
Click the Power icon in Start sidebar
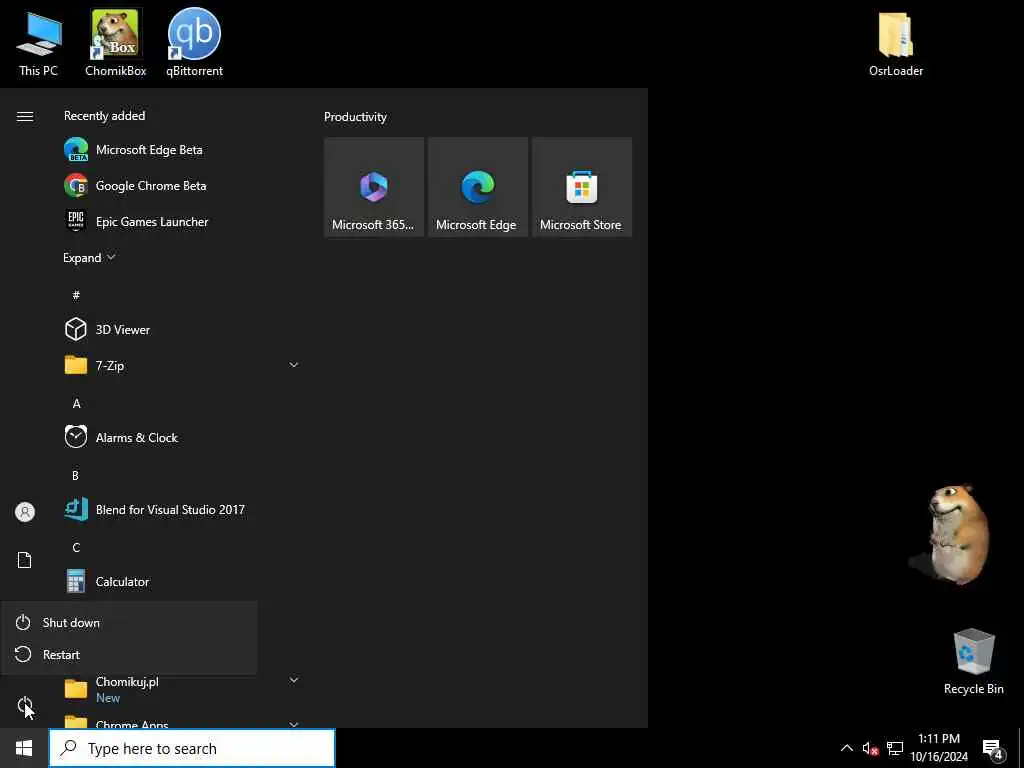click(x=25, y=705)
